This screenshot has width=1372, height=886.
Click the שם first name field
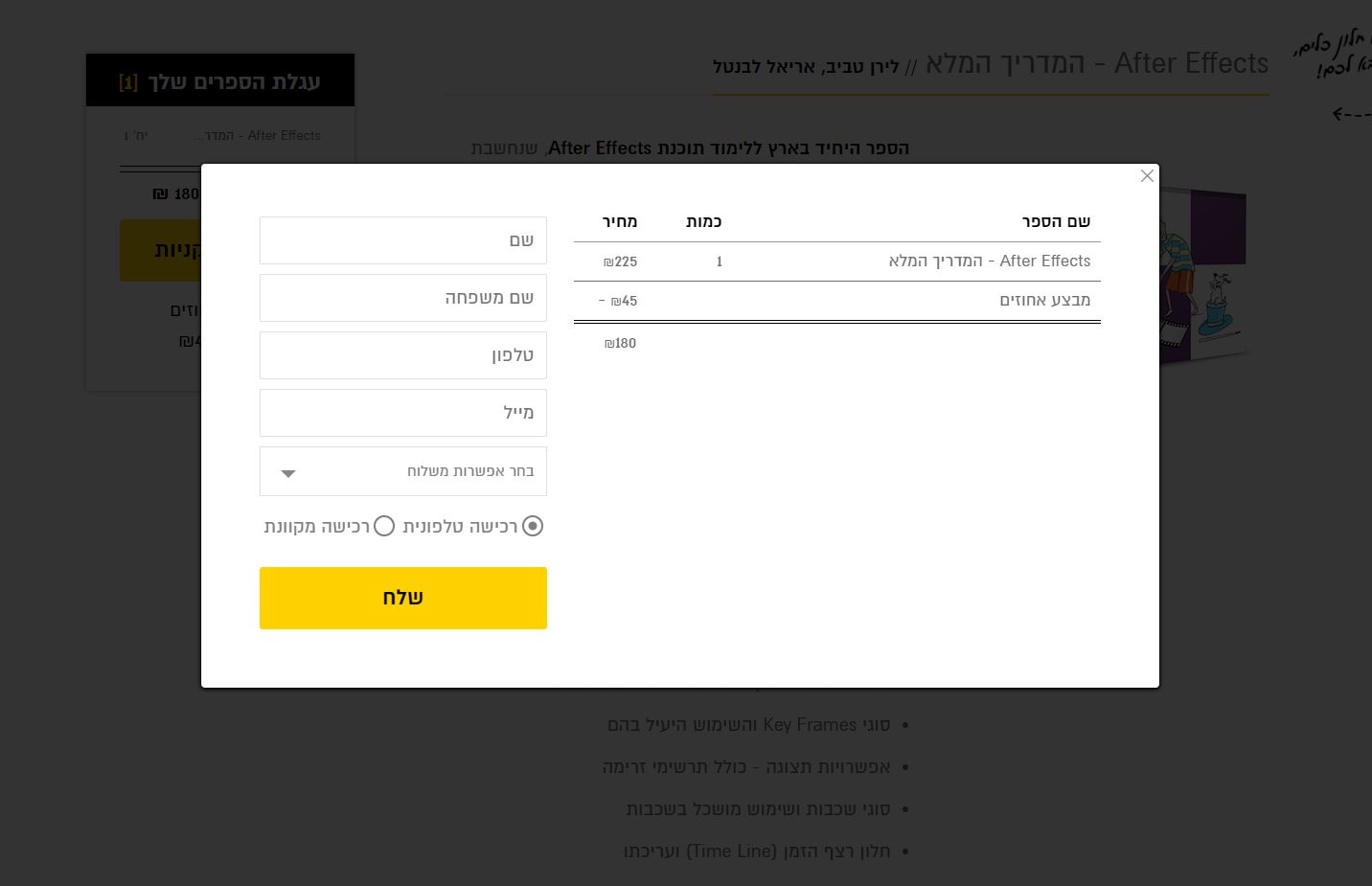tap(402, 240)
